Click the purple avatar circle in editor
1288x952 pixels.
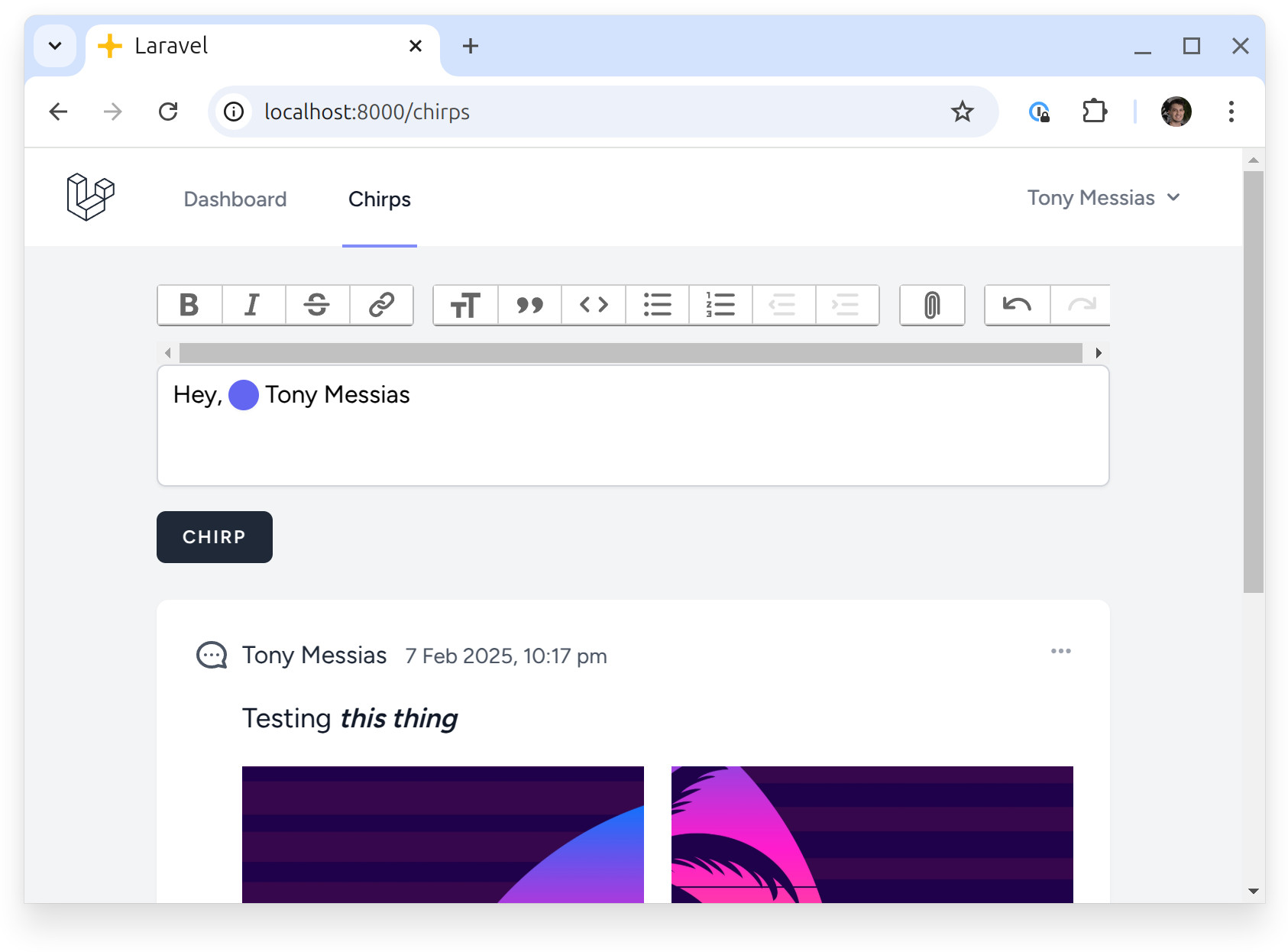pyautogui.click(x=244, y=395)
